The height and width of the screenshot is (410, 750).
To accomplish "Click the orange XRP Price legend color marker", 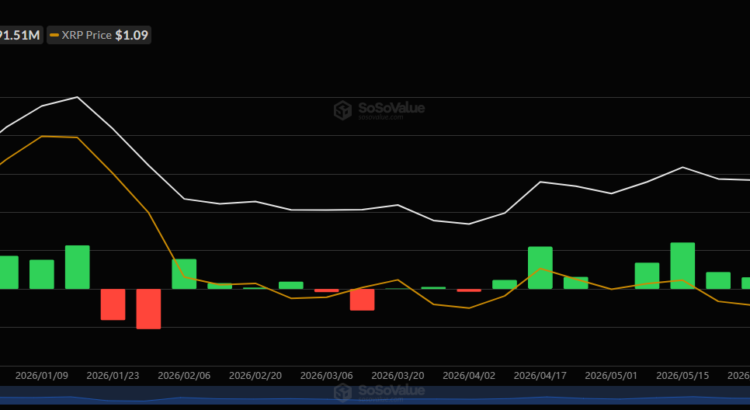I will [x=55, y=35].
